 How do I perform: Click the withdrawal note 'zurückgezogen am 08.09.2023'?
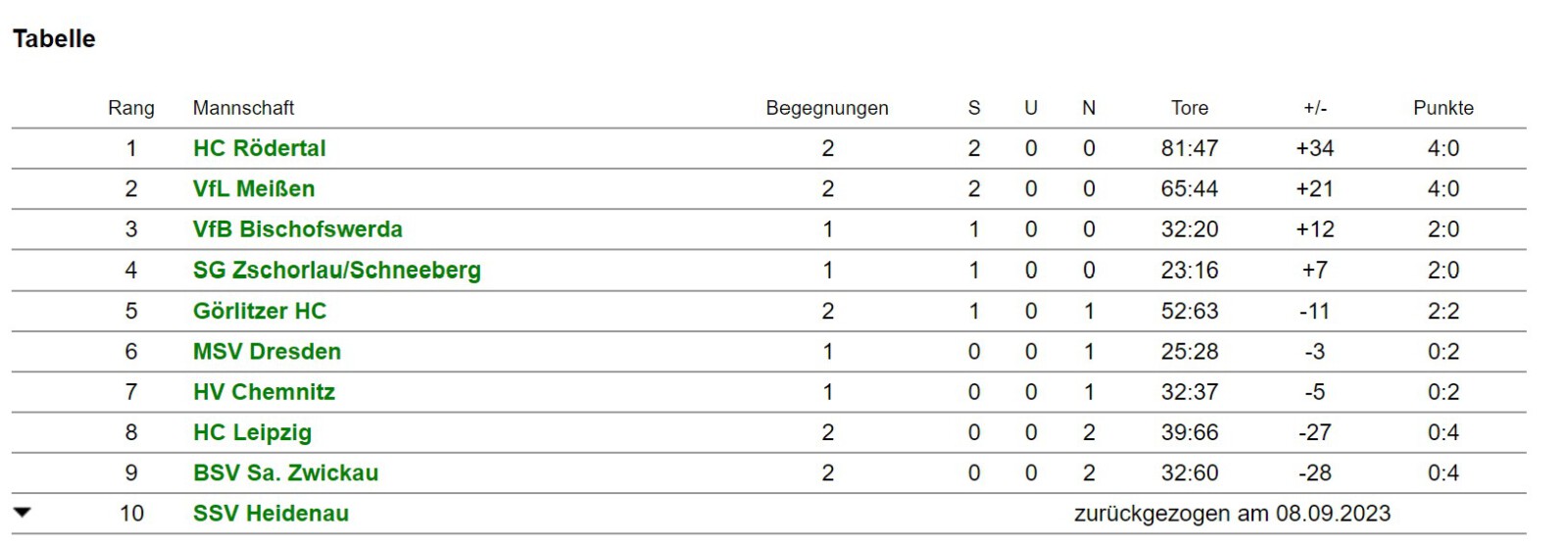tap(1232, 514)
